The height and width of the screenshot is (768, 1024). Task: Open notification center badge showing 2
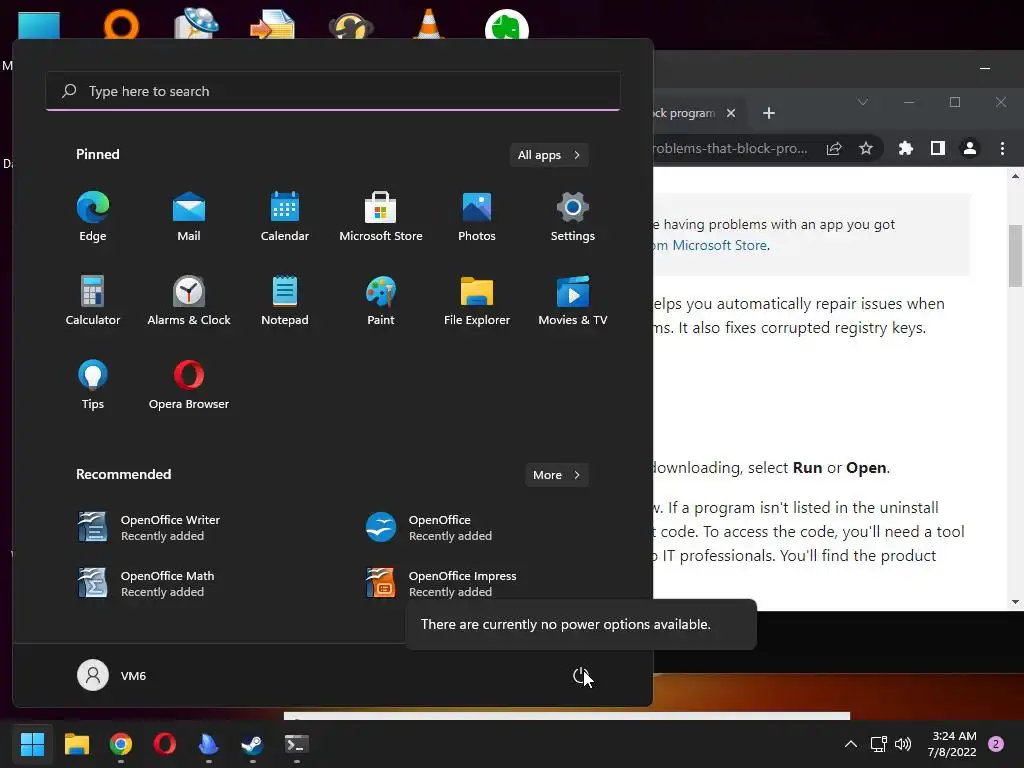click(x=996, y=744)
